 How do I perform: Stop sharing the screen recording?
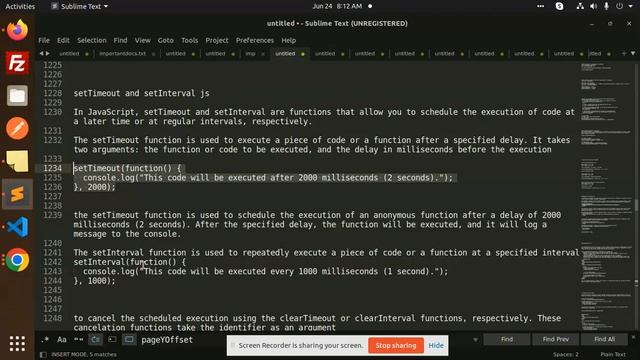396,345
